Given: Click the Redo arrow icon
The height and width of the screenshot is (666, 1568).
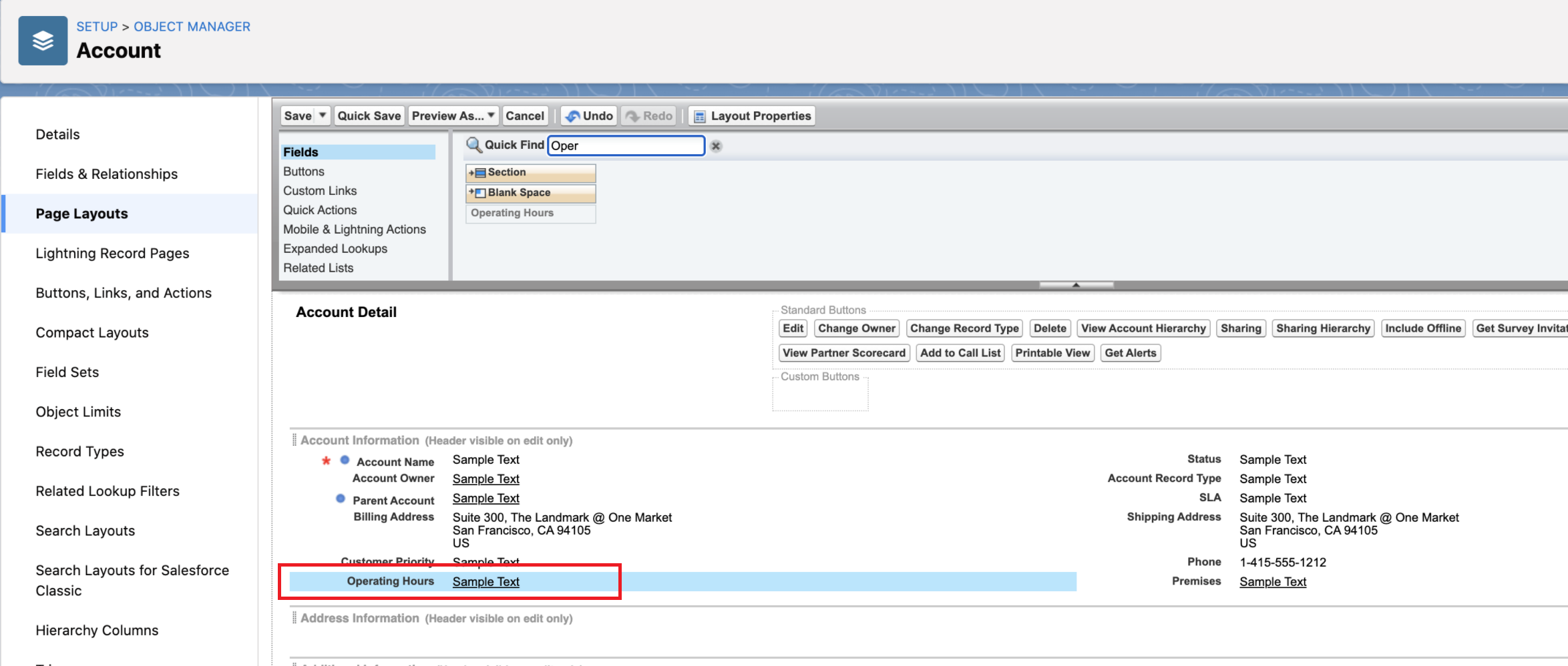Looking at the screenshot, I should click(x=632, y=116).
